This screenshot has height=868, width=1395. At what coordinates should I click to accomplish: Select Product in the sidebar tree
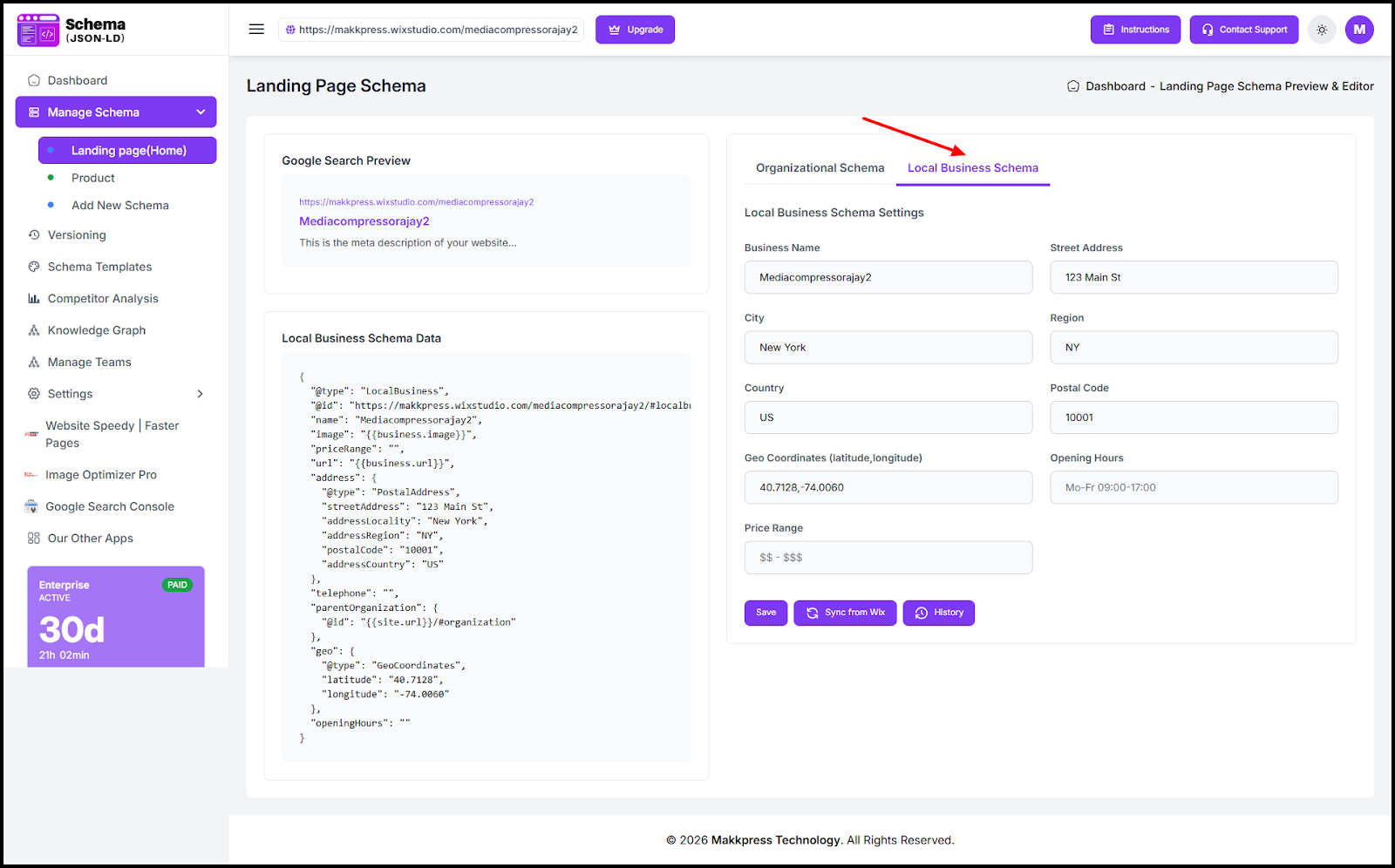[x=93, y=178]
